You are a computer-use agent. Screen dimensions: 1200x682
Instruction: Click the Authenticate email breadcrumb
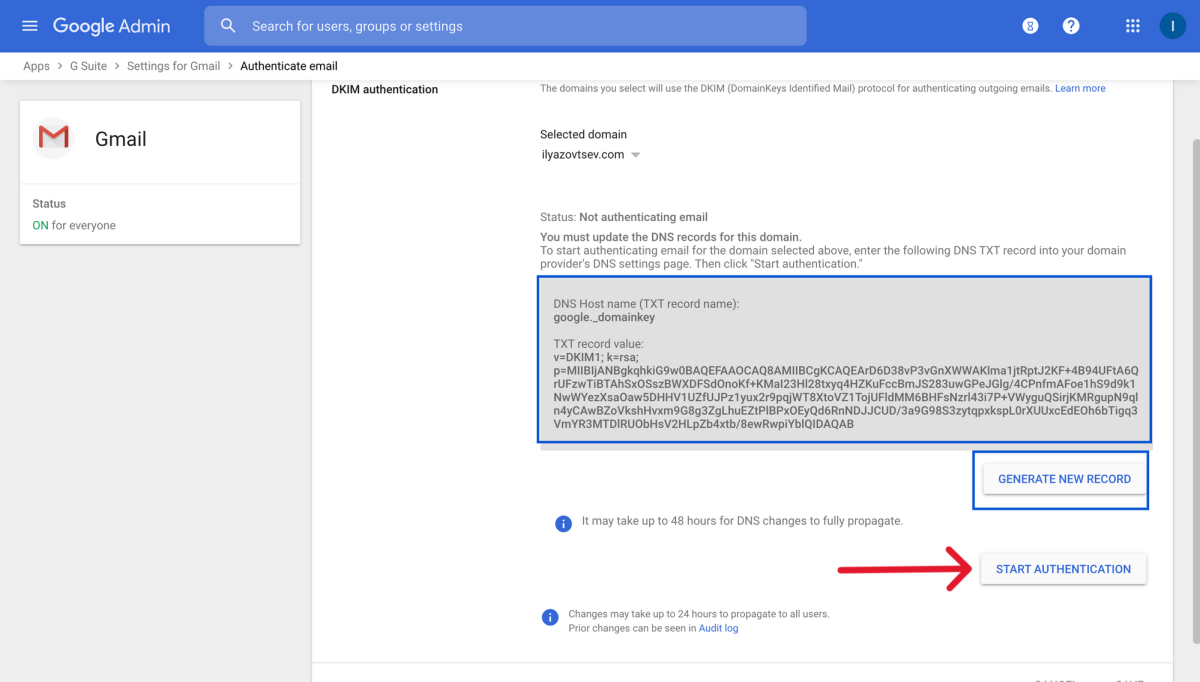[x=289, y=66]
